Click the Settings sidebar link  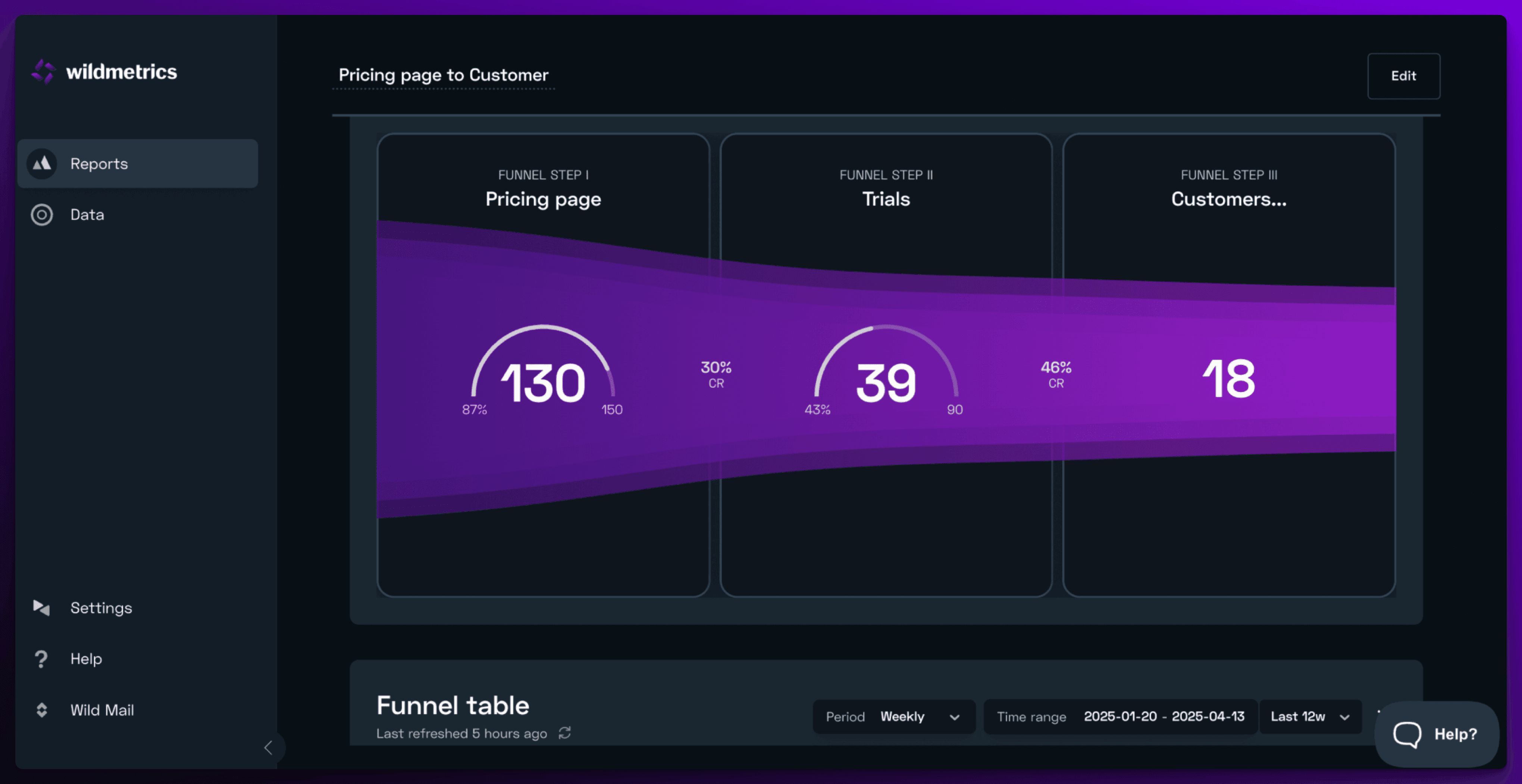(101, 607)
